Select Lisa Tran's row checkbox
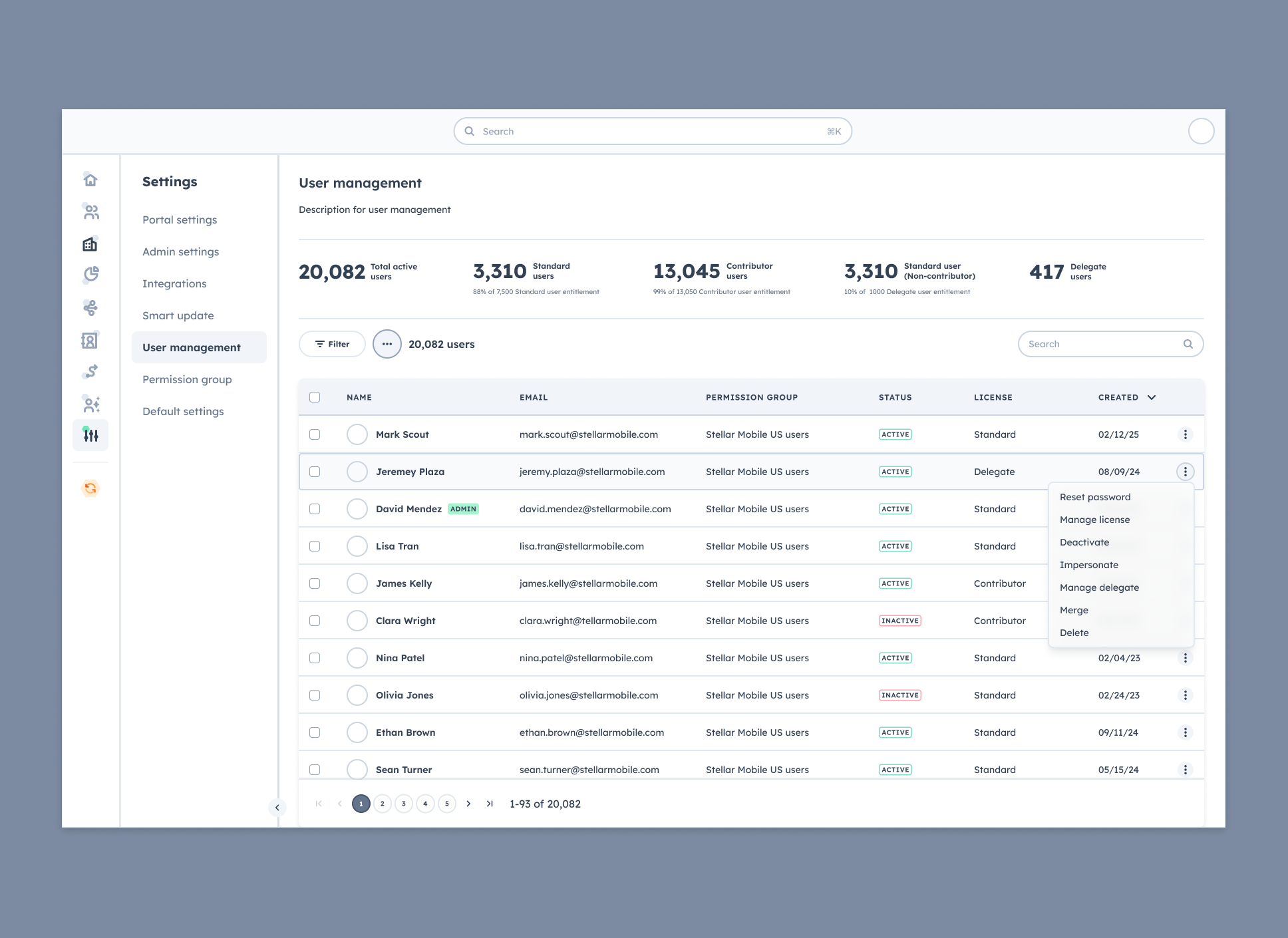 pos(315,546)
